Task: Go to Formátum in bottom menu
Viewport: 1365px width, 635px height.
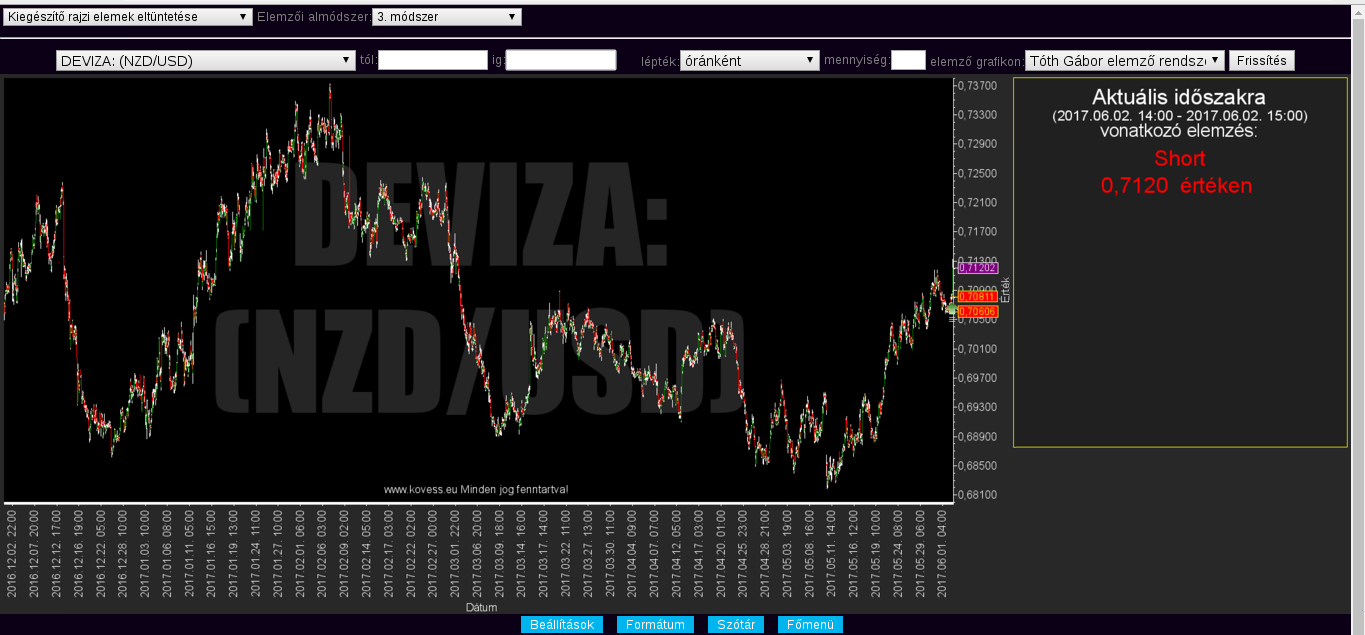Action: (655, 625)
